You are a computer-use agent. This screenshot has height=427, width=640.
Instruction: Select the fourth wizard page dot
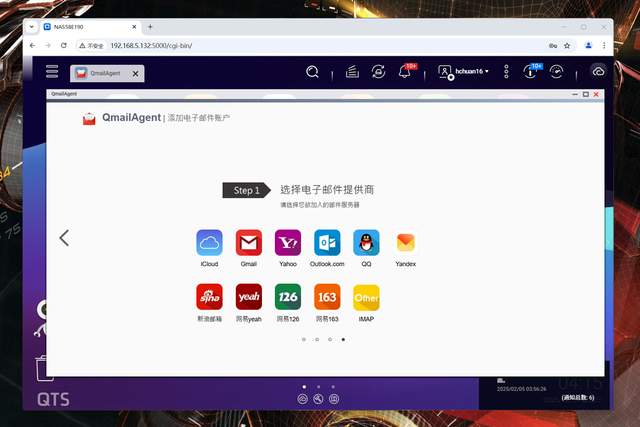(343, 339)
